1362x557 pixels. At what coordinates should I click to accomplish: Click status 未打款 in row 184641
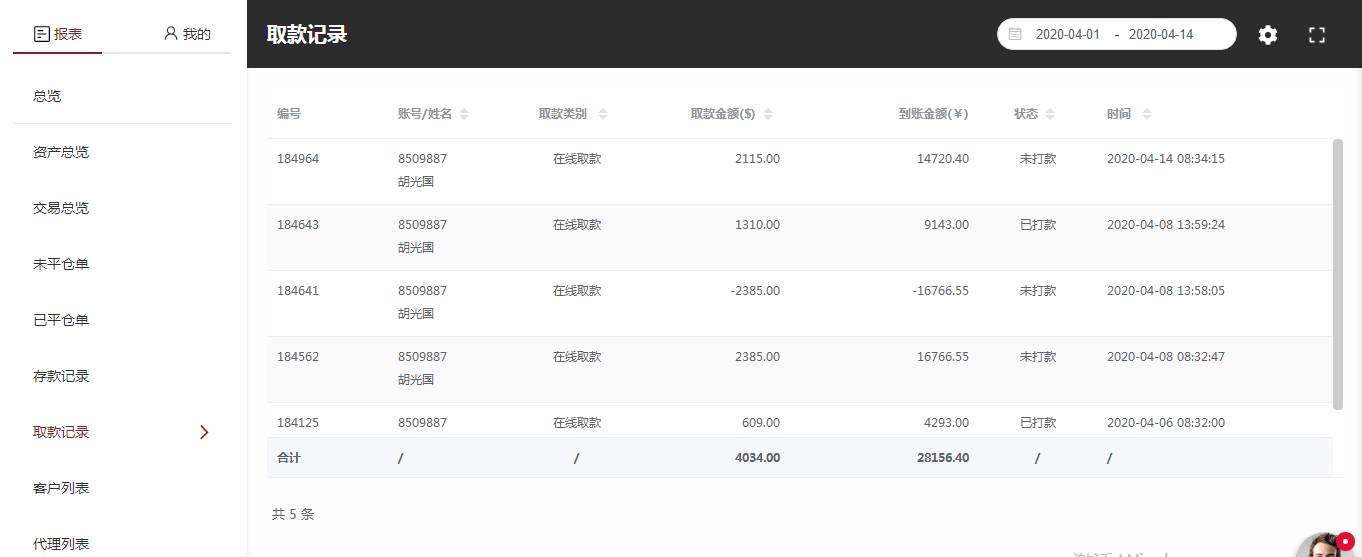1038,291
